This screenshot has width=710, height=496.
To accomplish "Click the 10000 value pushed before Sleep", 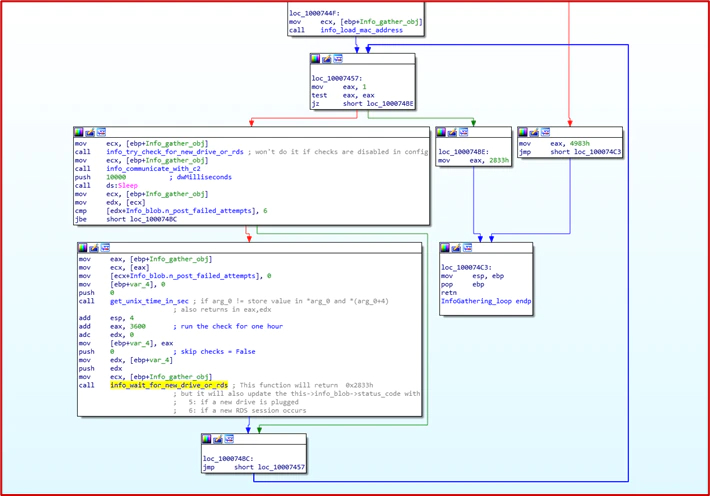I will pos(116,177).
